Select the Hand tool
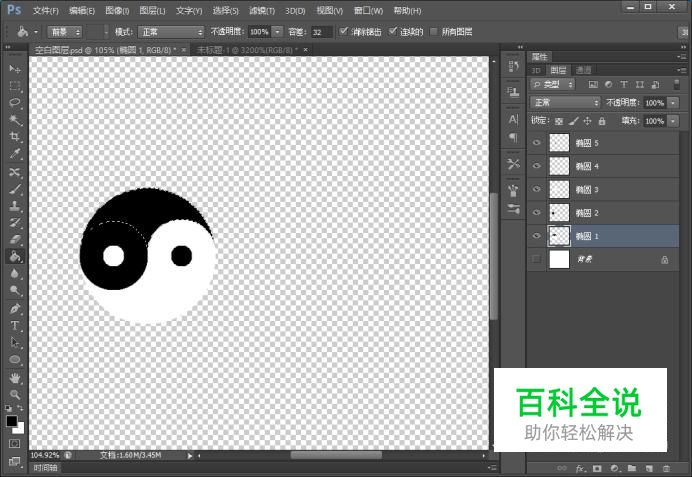 pyautogui.click(x=15, y=378)
